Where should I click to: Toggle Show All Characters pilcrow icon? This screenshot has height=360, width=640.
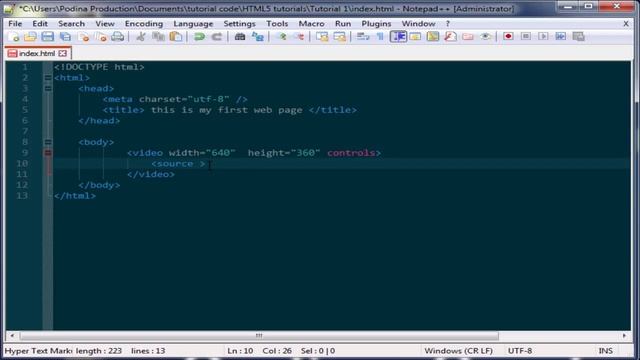point(380,37)
